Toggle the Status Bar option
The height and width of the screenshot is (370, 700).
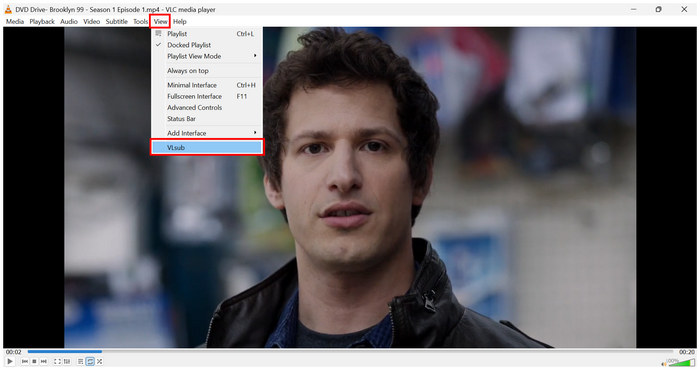(207, 119)
